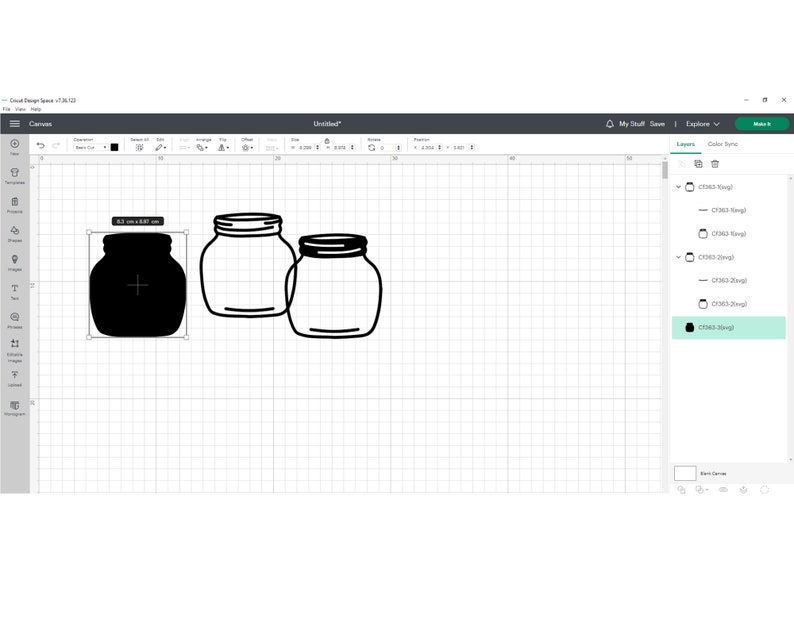
Task: Click Save in the header
Action: [657, 124]
